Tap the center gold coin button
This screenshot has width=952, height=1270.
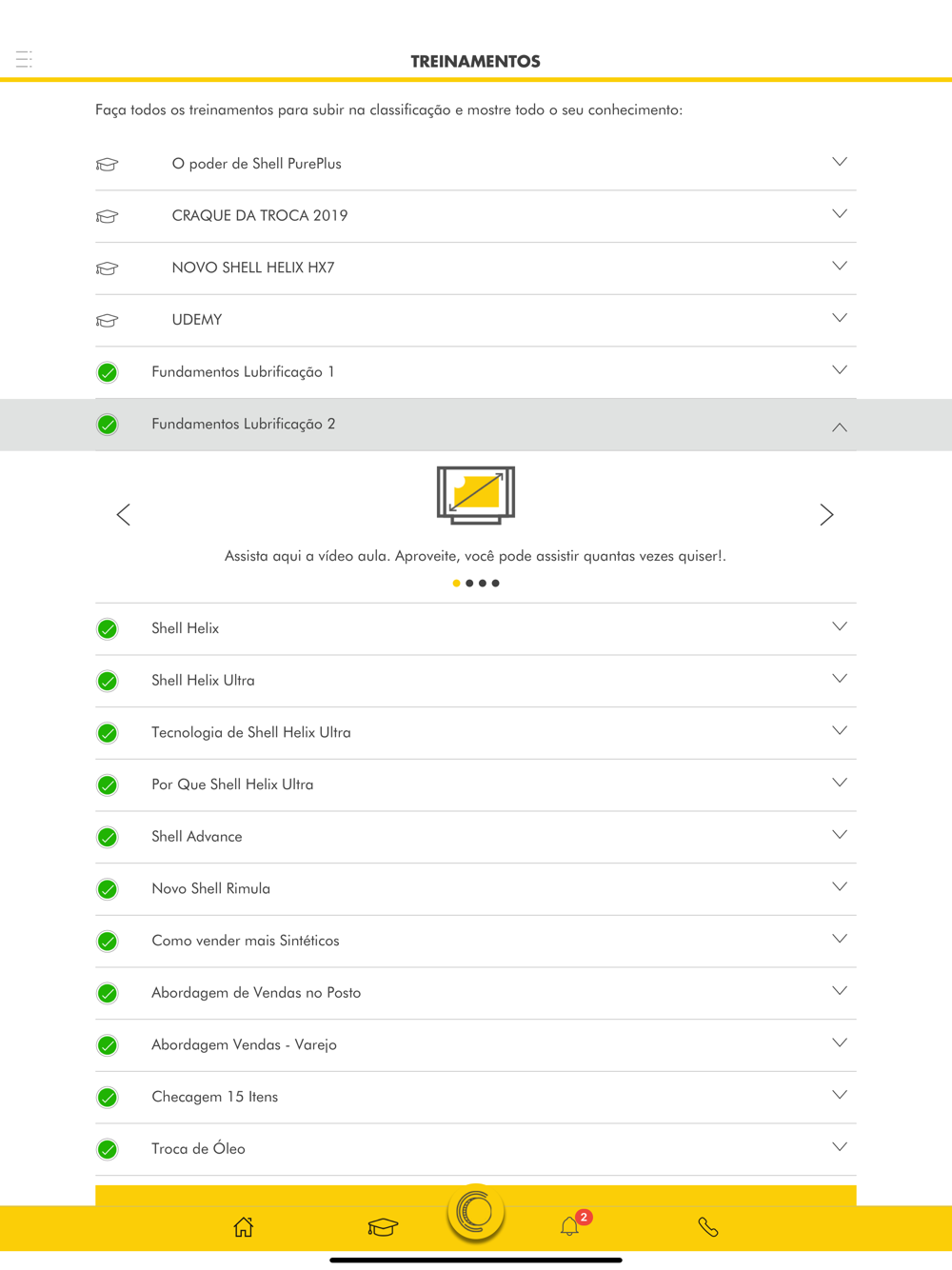[x=476, y=1212]
